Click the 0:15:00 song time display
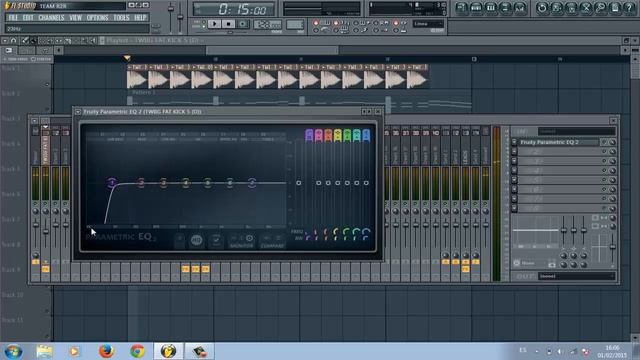 tap(235, 9)
